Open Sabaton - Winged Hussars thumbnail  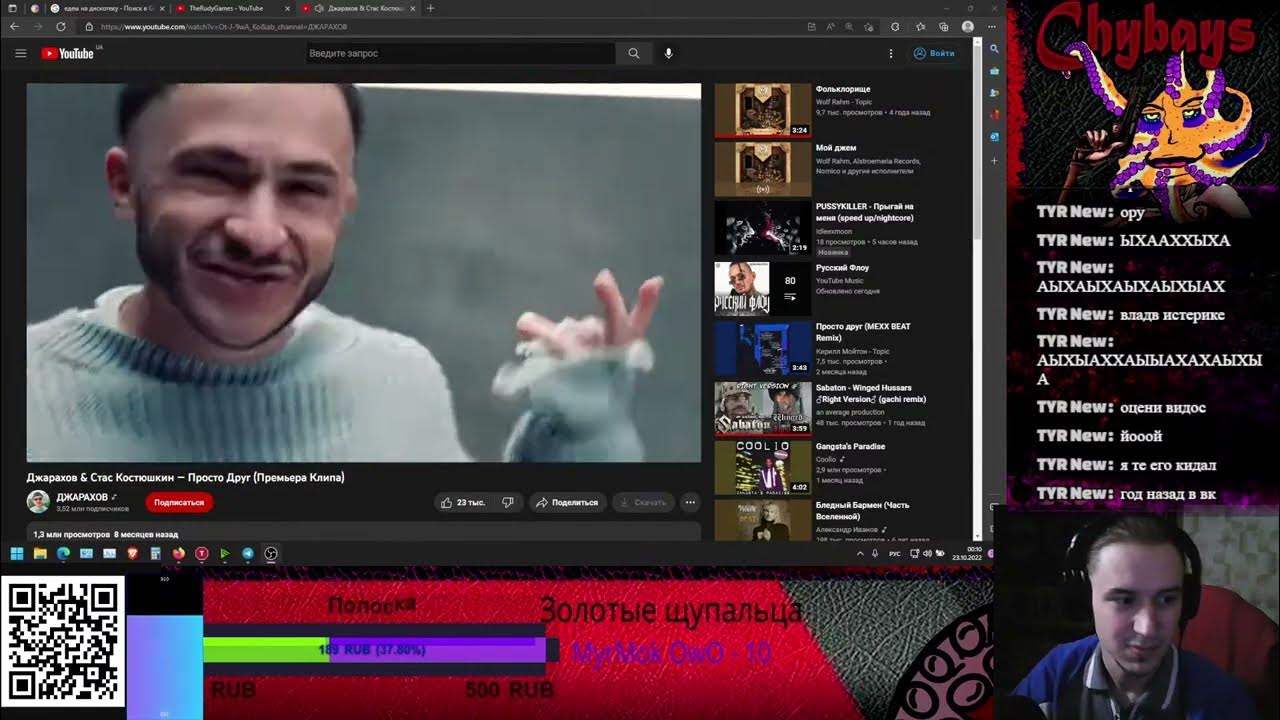763,408
